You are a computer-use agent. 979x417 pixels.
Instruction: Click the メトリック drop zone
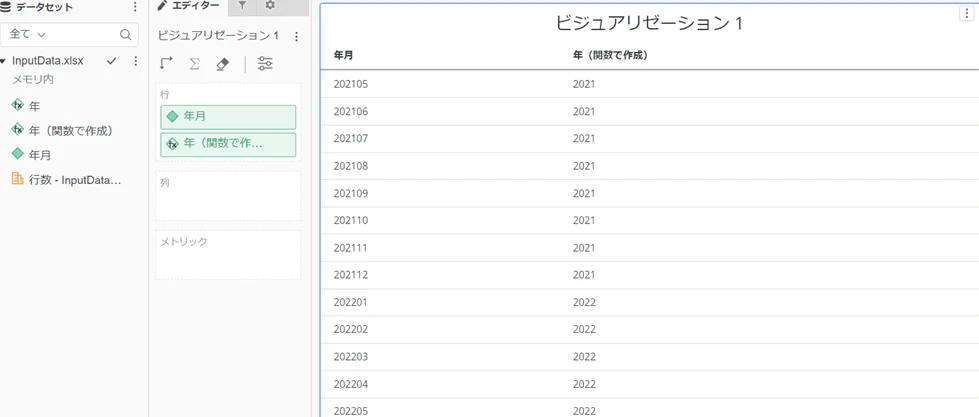tap(228, 255)
